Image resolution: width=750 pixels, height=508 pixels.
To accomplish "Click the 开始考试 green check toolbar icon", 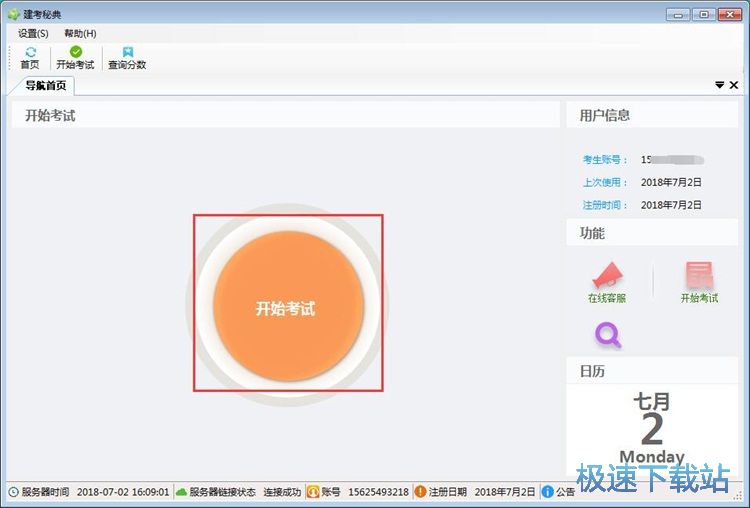I will point(76,52).
